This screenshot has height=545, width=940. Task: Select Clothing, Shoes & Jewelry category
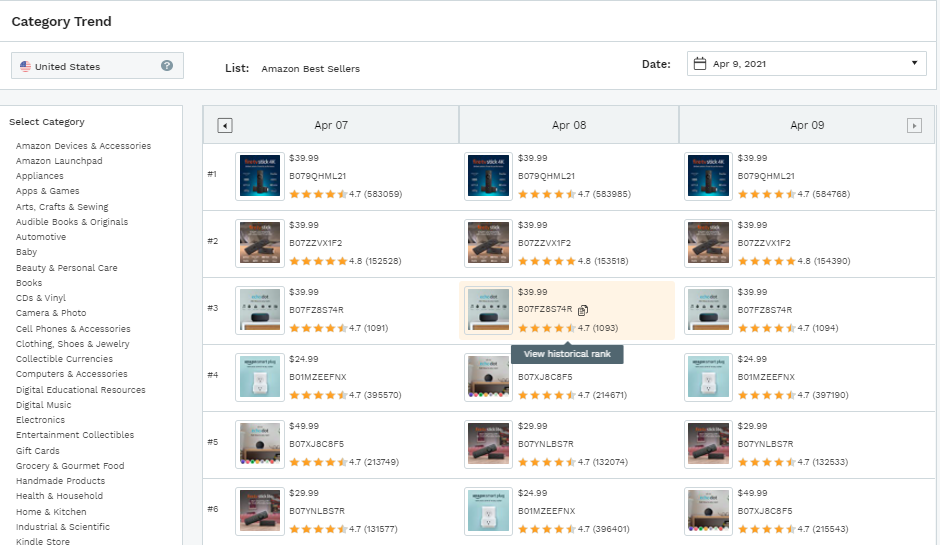73,344
